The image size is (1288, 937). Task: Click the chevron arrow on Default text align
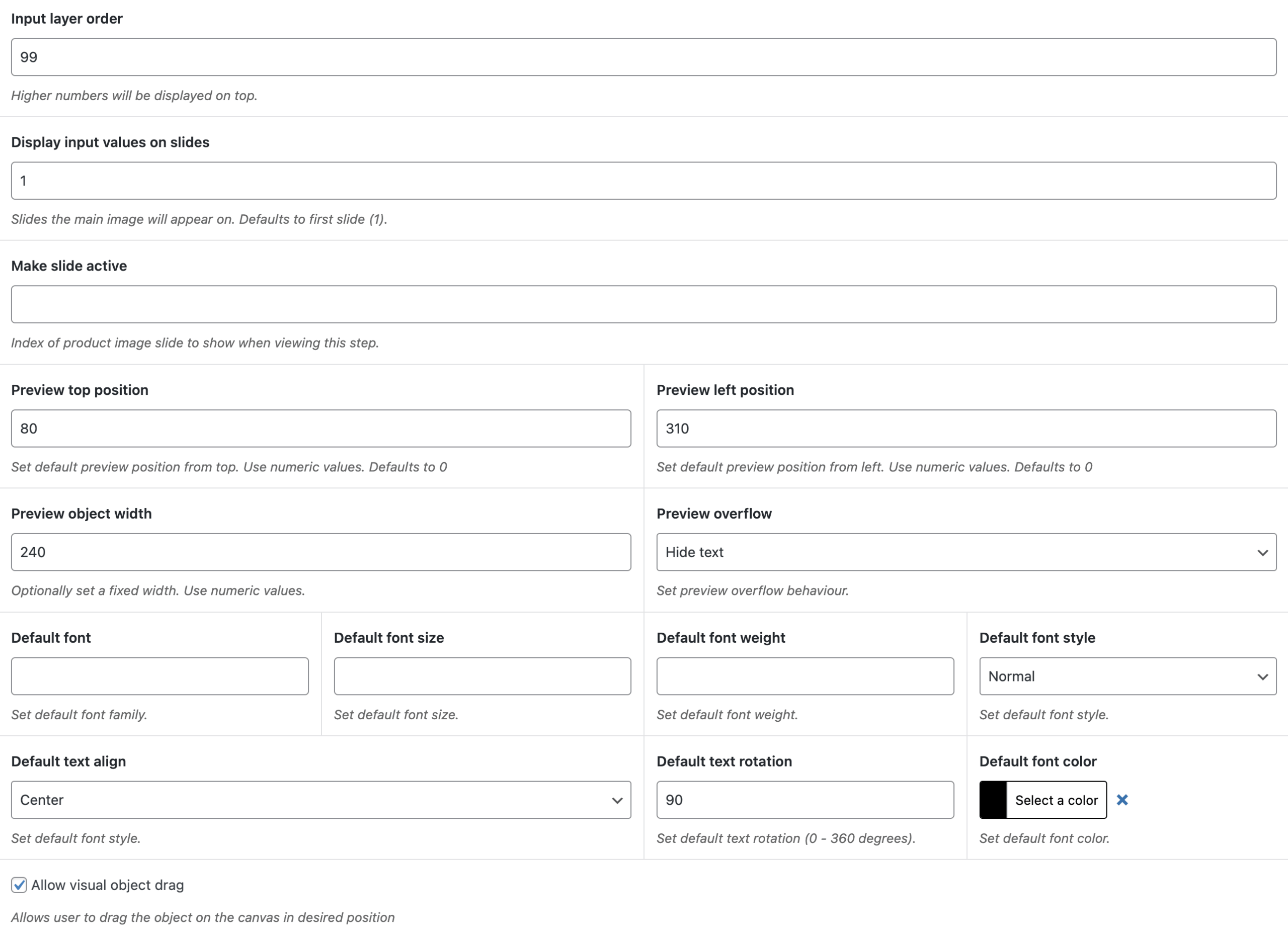[617, 800]
